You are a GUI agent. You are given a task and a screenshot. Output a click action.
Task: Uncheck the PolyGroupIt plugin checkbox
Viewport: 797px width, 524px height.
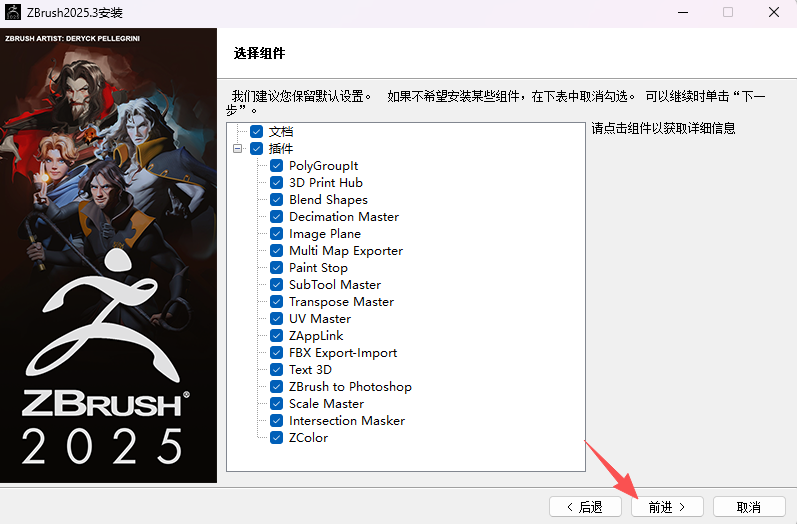(x=277, y=166)
